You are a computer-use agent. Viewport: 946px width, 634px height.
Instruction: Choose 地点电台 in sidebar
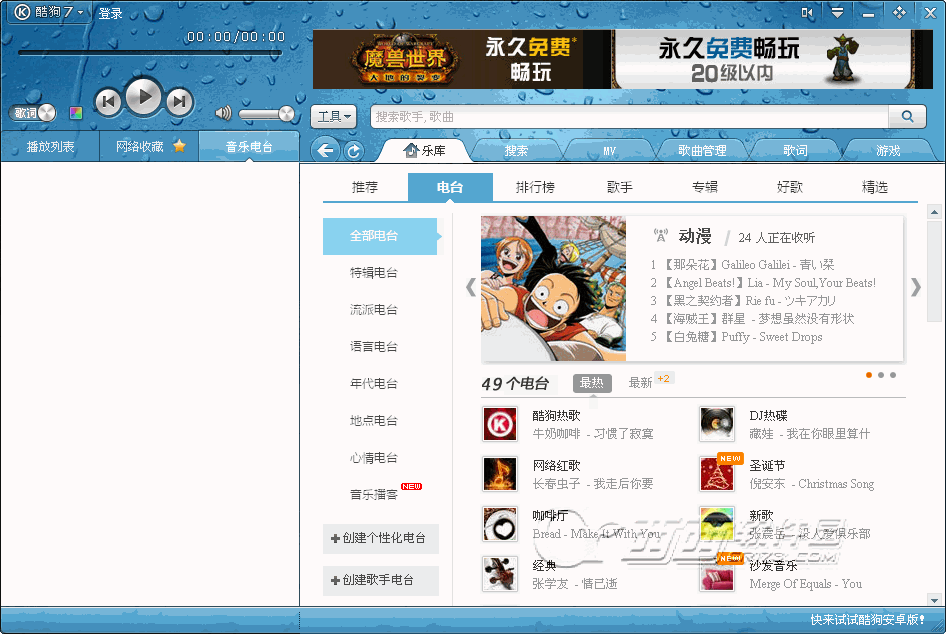click(x=374, y=420)
